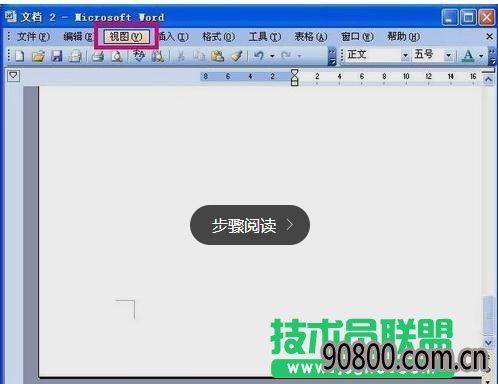The height and width of the screenshot is (384, 498).
Task: Click the vertical scrollbar down arrow
Action: (x=488, y=342)
